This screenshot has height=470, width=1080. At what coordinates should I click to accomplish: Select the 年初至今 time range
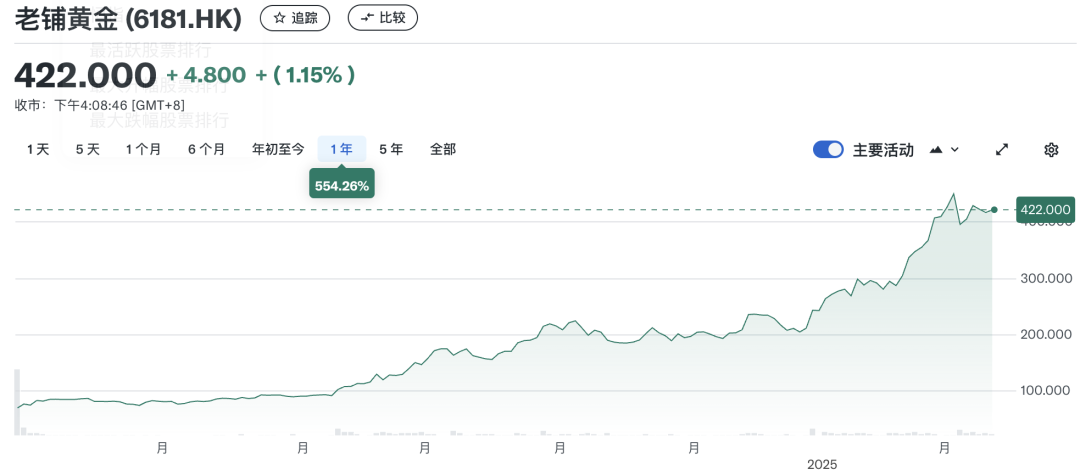point(278,150)
